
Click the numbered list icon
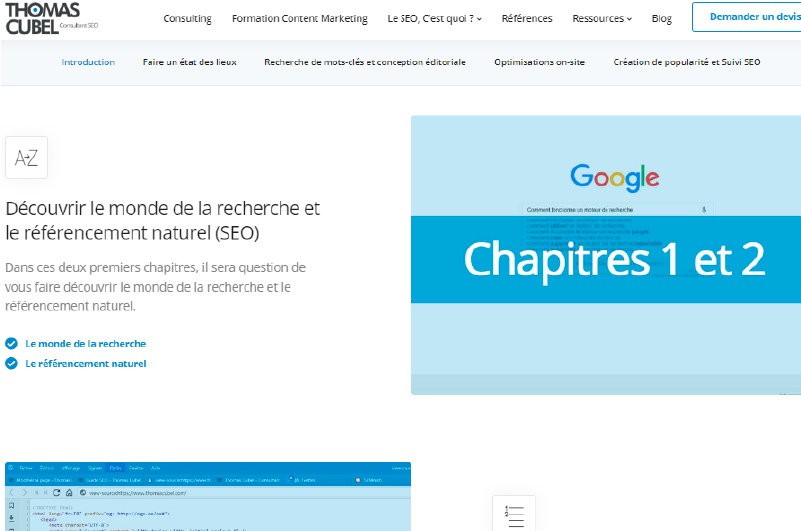pyautogui.click(x=514, y=515)
